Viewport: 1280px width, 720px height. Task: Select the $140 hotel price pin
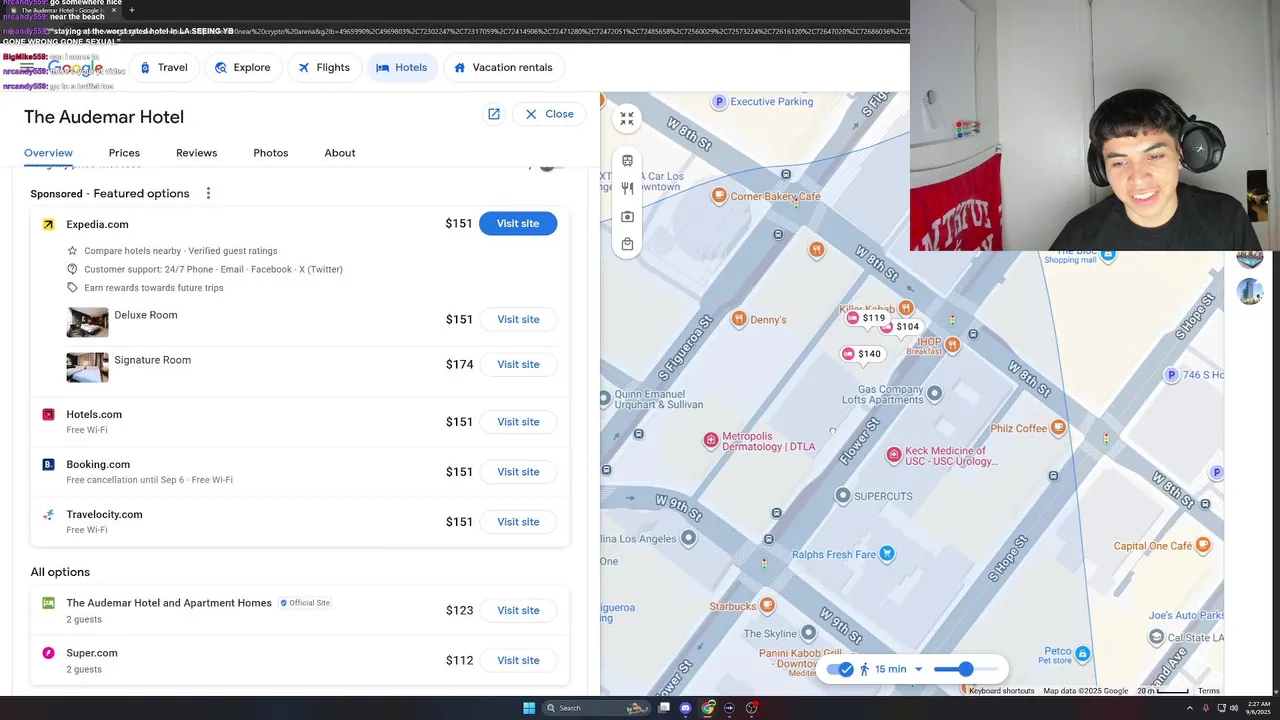[862, 354]
